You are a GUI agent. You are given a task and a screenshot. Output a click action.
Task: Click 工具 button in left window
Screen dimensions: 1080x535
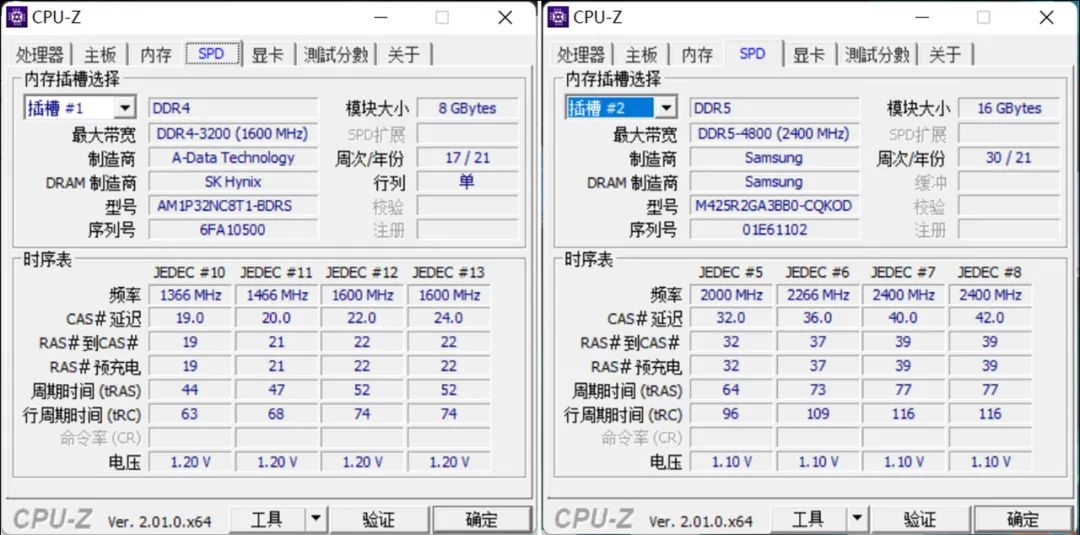pyautogui.click(x=267, y=519)
